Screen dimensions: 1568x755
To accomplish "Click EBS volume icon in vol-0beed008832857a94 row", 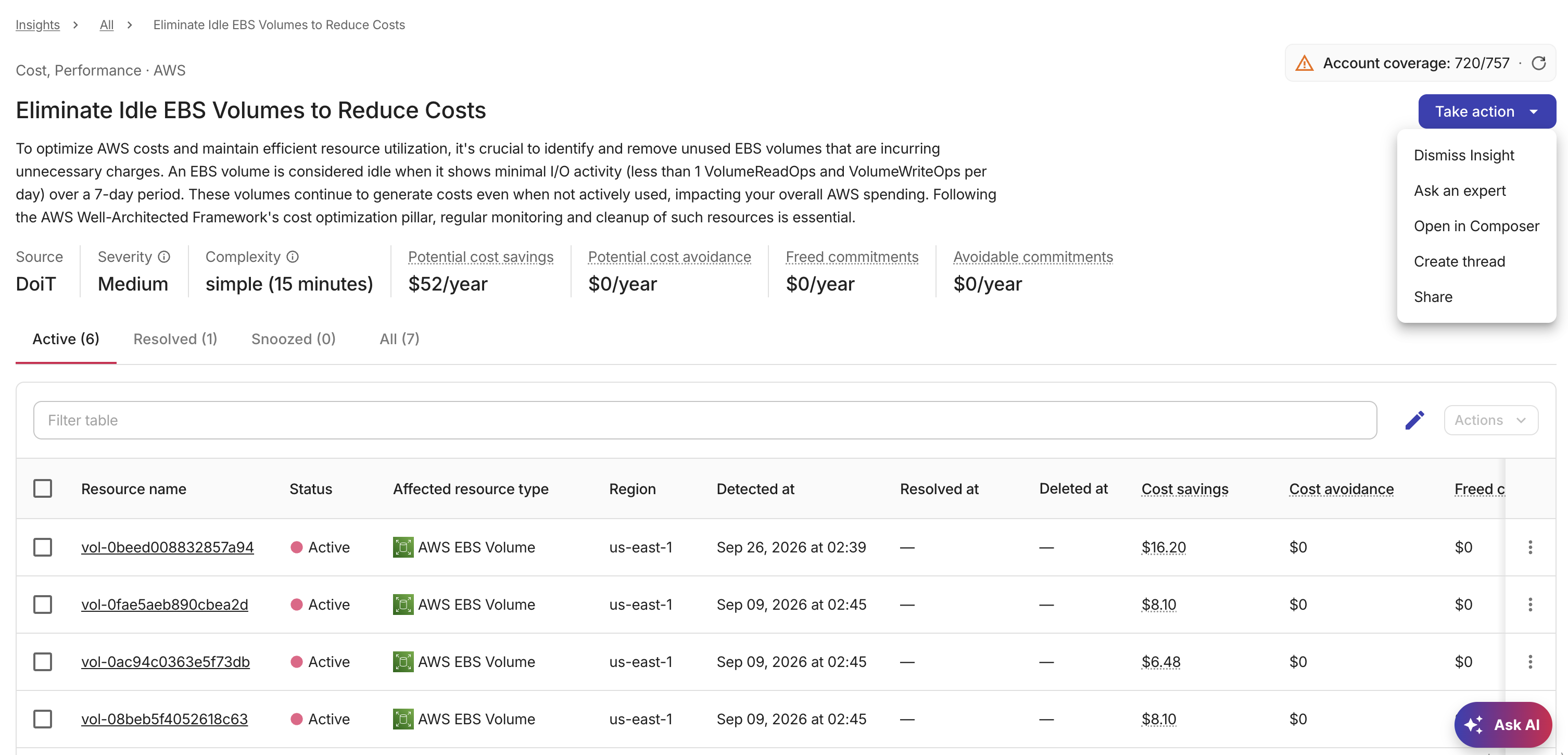I will click(403, 547).
